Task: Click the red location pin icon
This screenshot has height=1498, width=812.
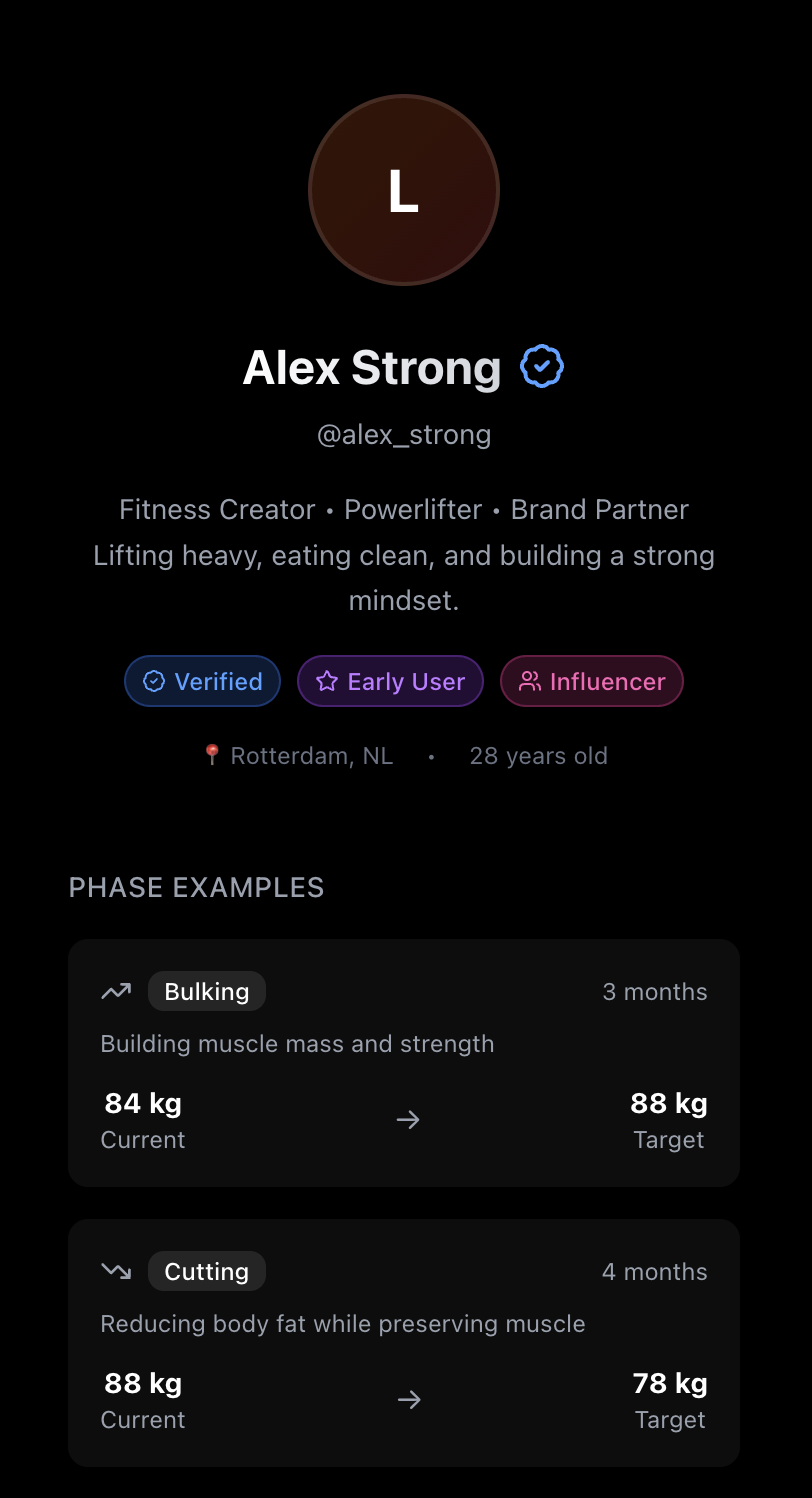Action: tap(211, 755)
